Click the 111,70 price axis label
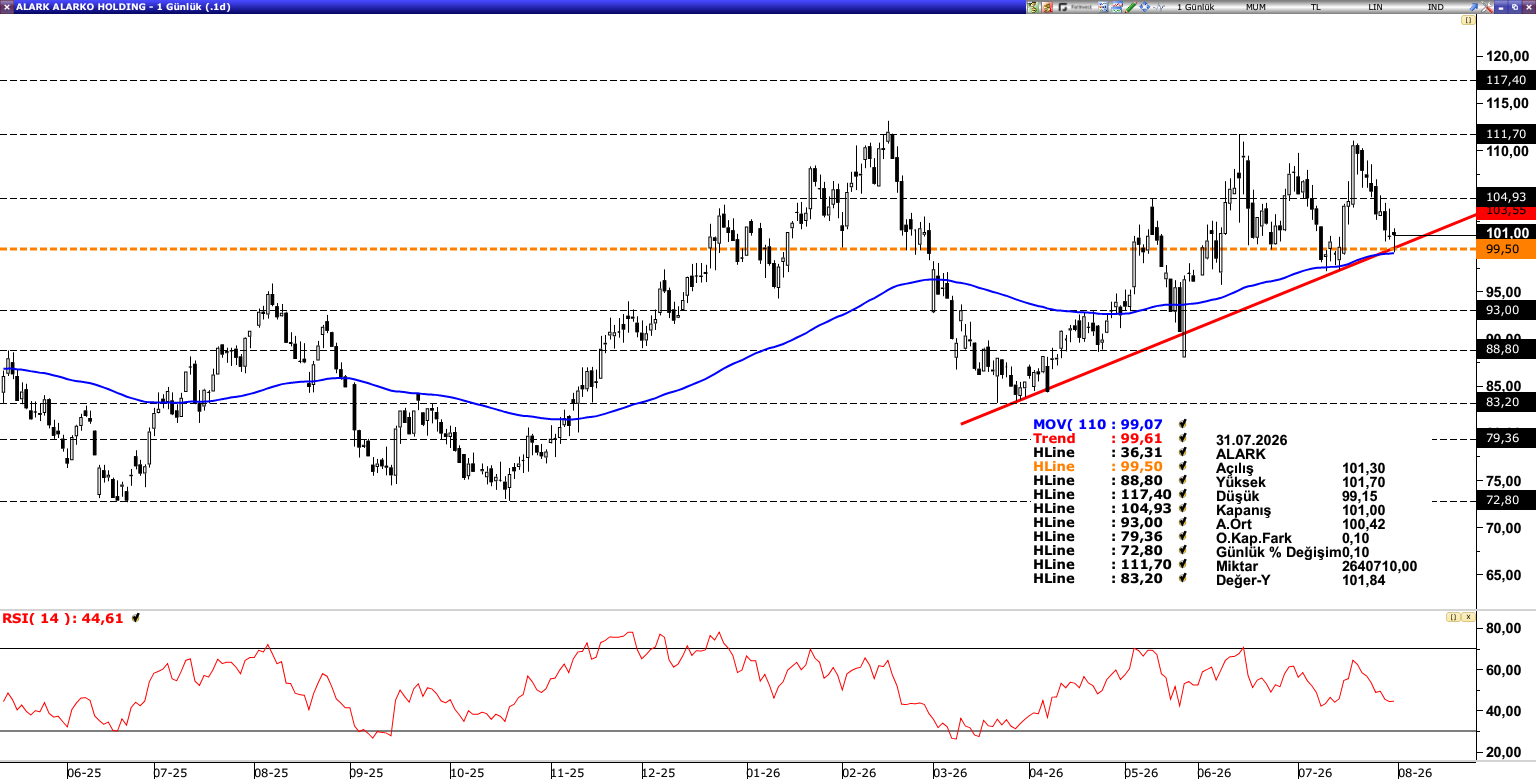Image resolution: width=1536 pixels, height=779 pixels. coord(1505,134)
